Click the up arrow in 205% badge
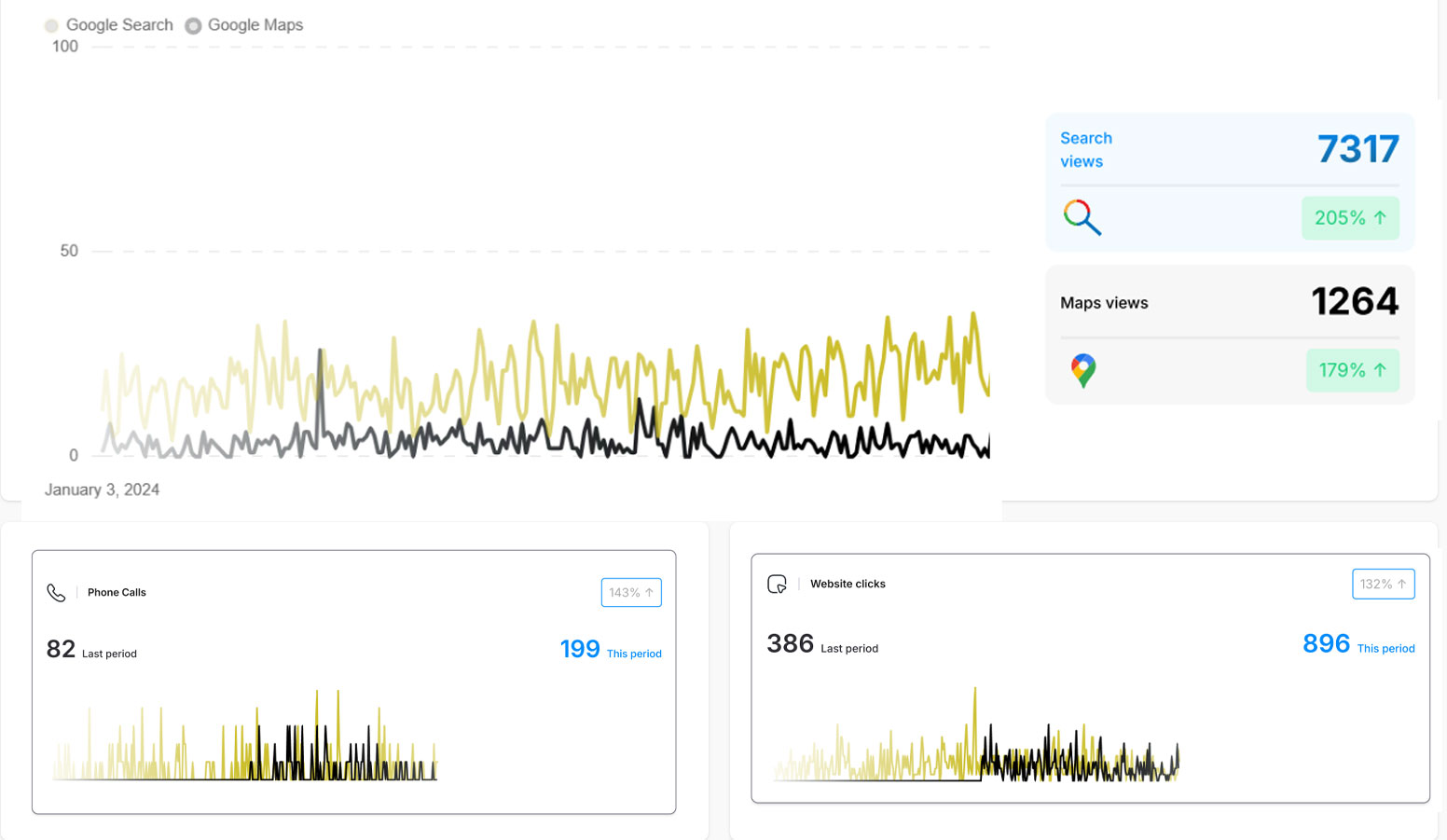This screenshot has height=840, width=1447. click(1380, 217)
